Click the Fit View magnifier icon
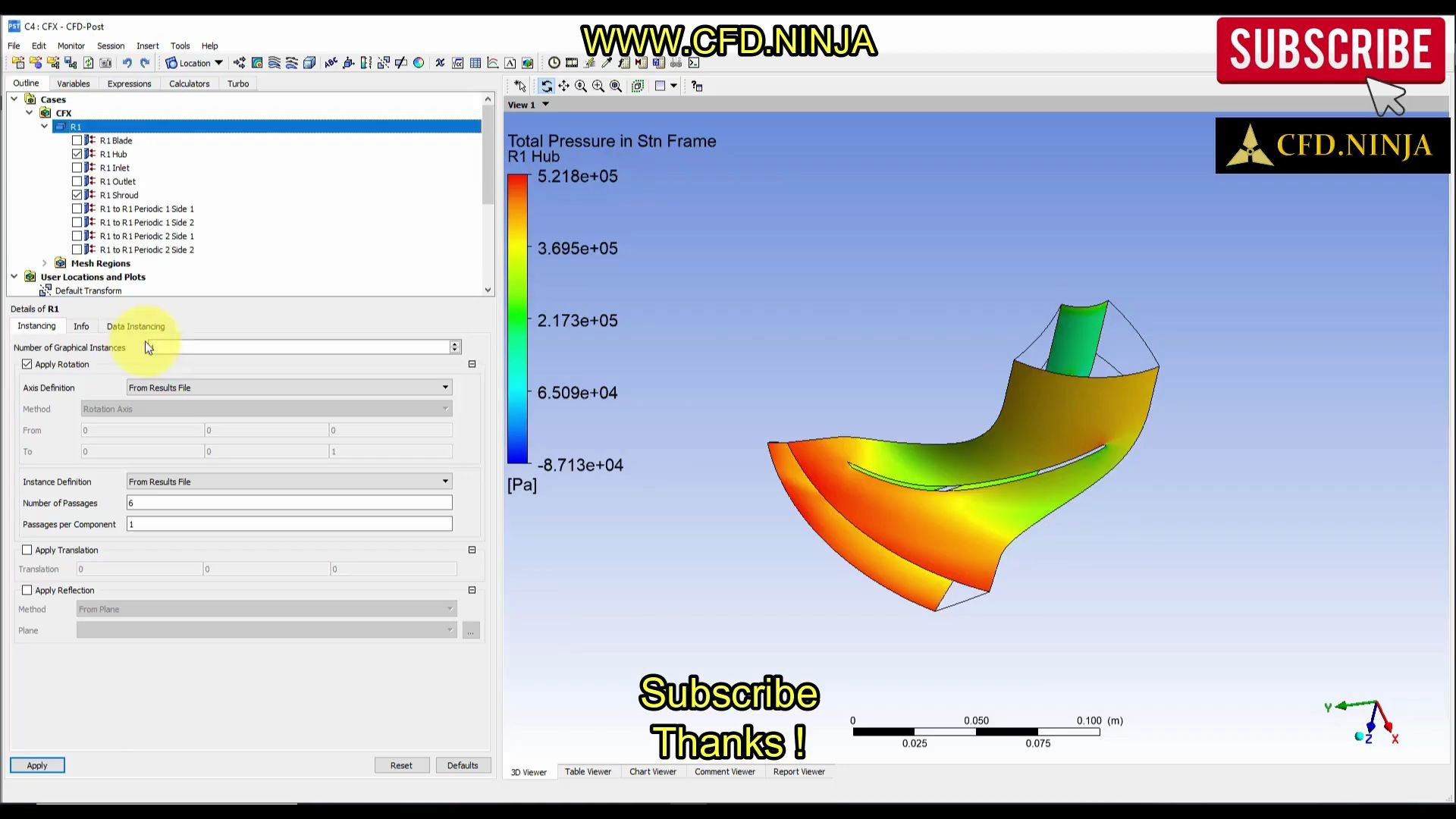Screen dimensions: 1456x819 click(x=616, y=86)
